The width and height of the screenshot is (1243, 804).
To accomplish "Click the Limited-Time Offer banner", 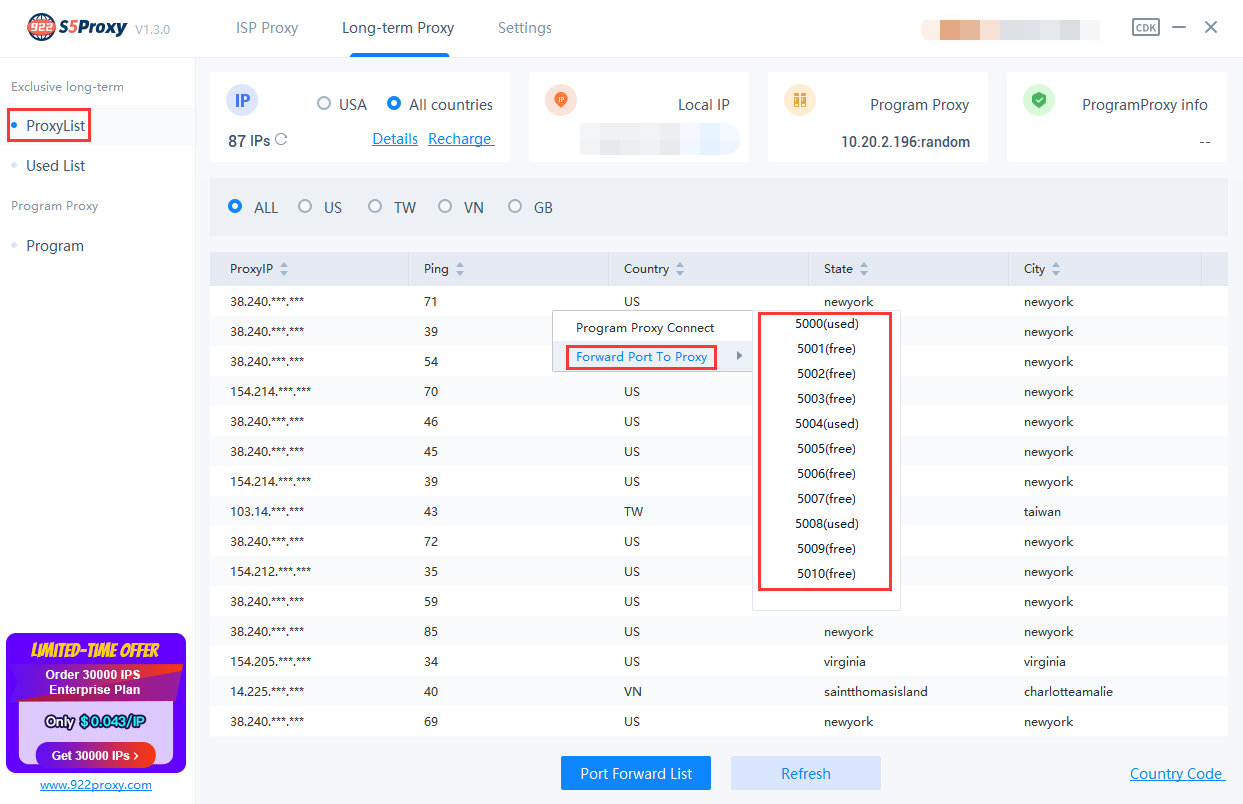I will [96, 703].
